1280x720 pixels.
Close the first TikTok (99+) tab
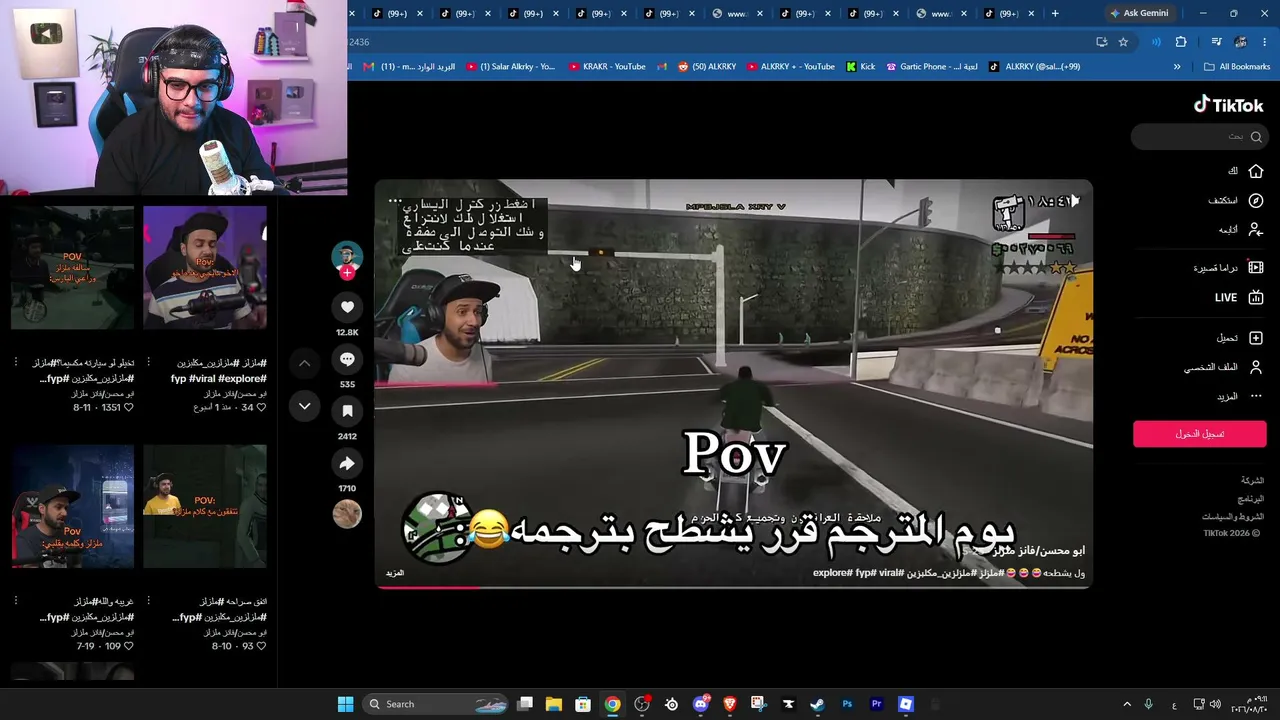[x=419, y=13]
